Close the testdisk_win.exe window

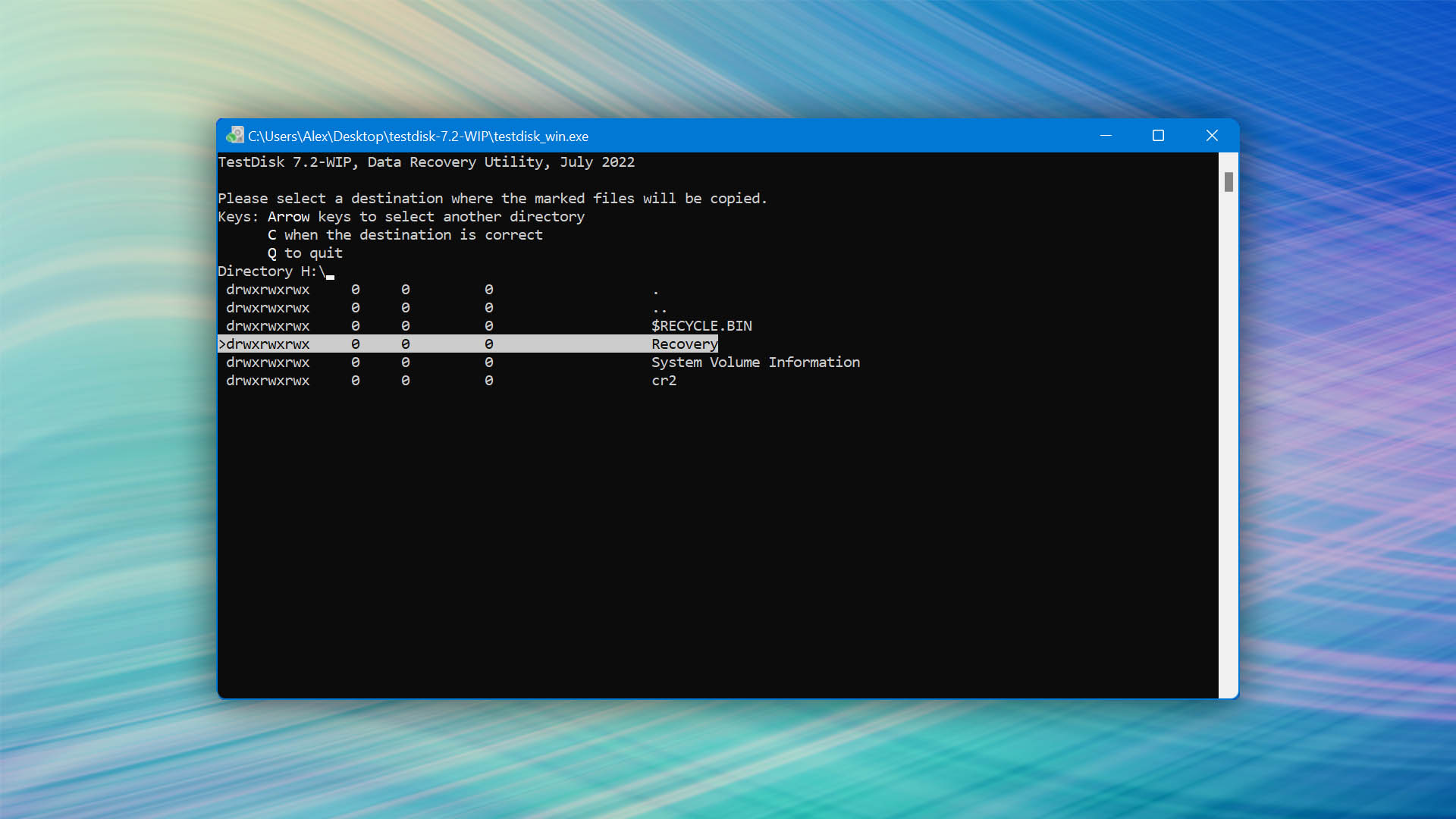(1212, 136)
